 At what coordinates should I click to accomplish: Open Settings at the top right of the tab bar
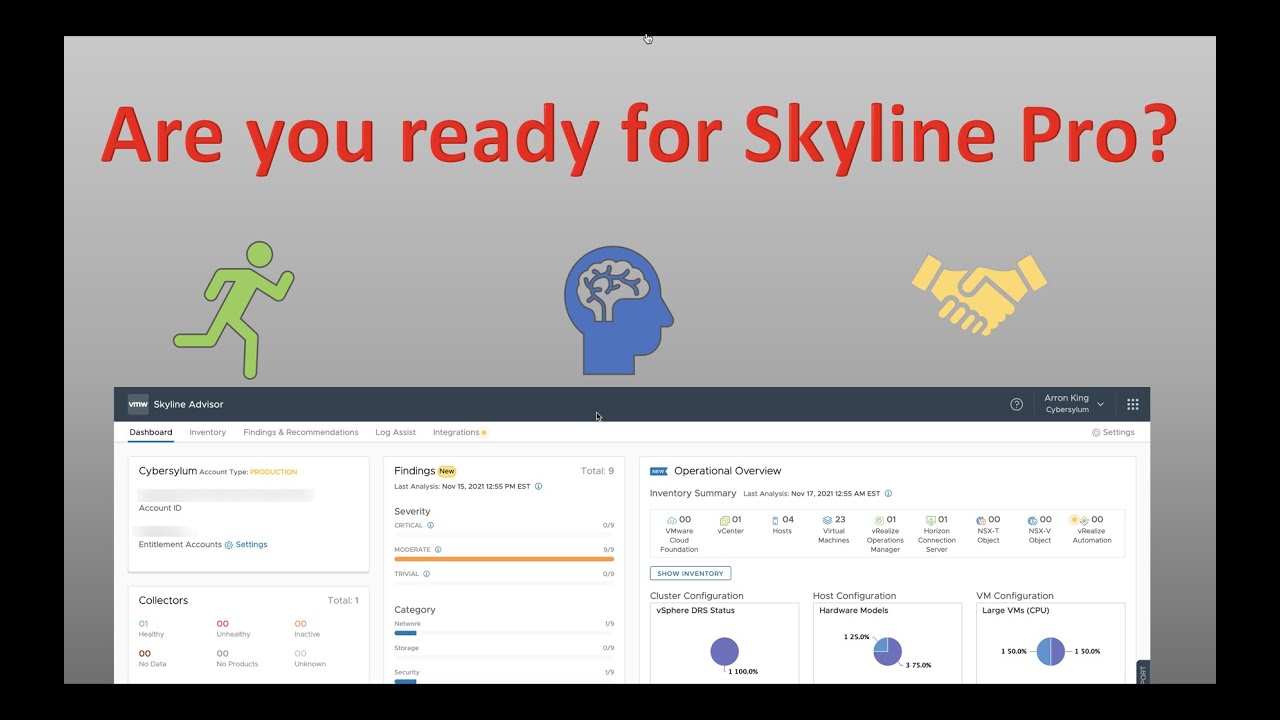1113,432
